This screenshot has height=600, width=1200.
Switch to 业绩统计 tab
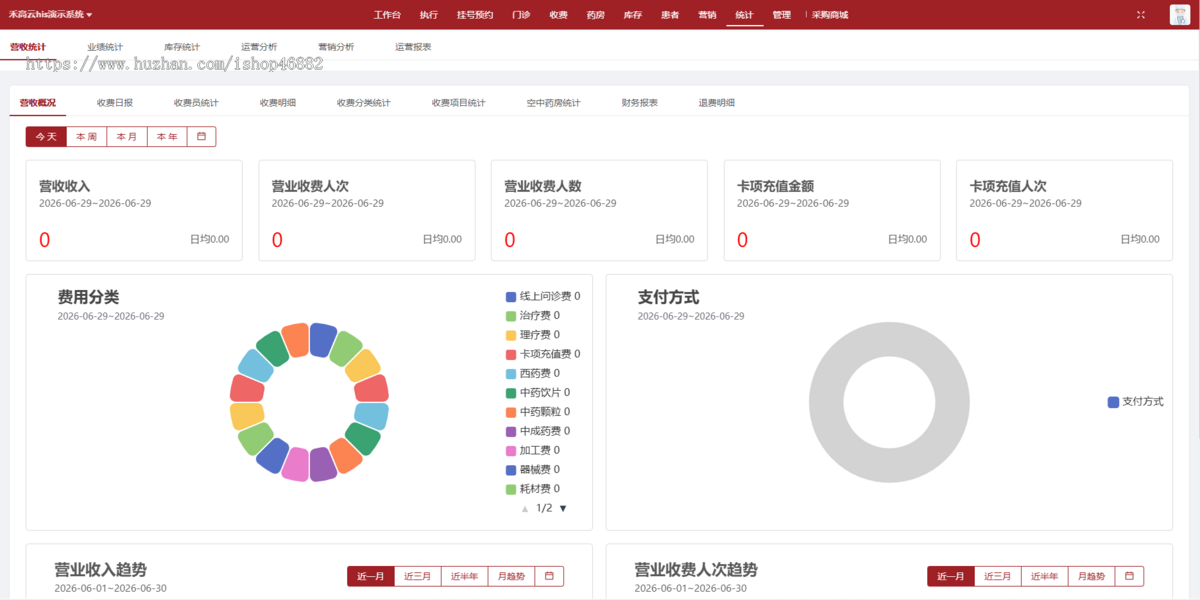point(105,47)
